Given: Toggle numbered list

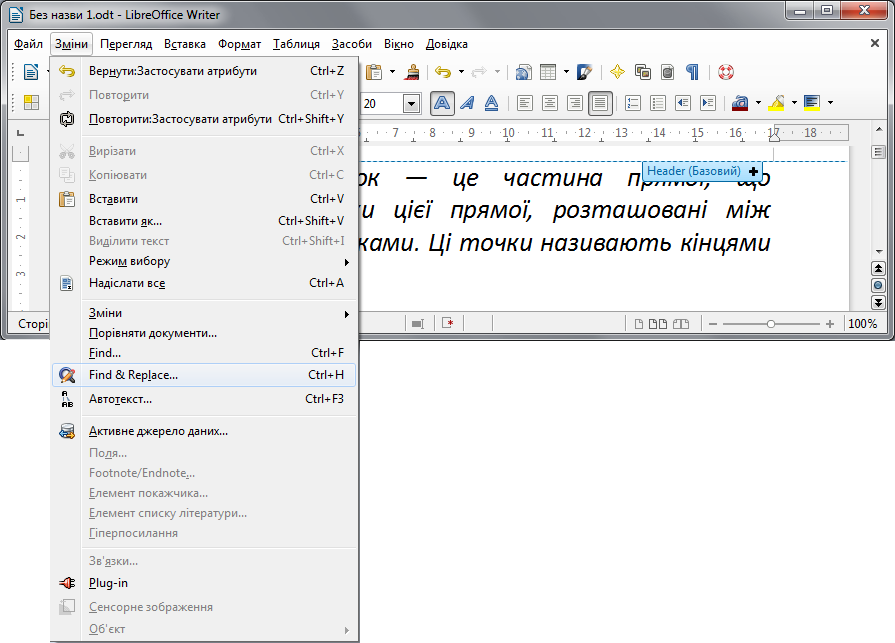Looking at the screenshot, I should (632, 103).
